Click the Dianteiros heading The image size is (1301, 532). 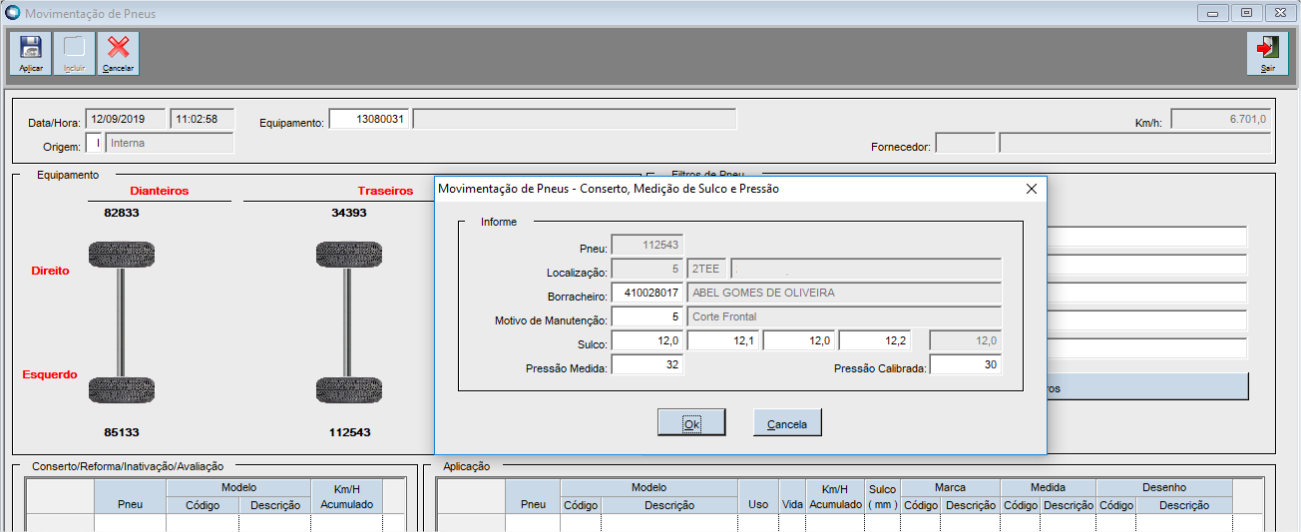pyautogui.click(x=159, y=190)
